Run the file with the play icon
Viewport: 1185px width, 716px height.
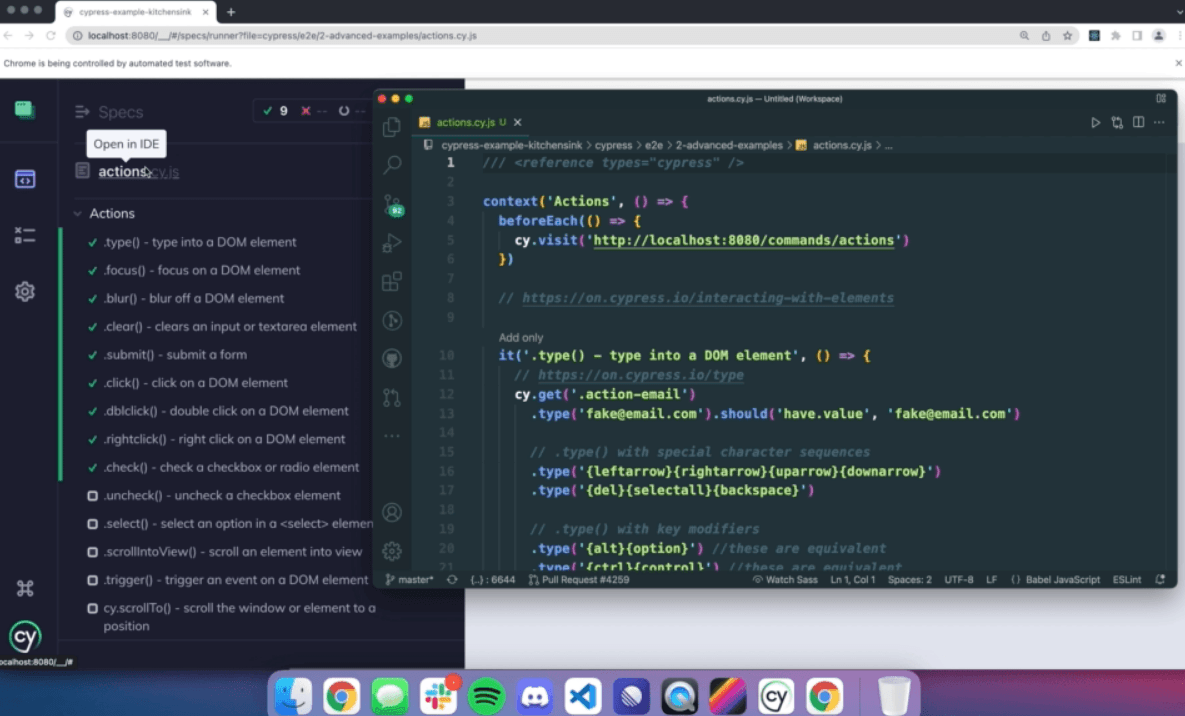[1095, 122]
